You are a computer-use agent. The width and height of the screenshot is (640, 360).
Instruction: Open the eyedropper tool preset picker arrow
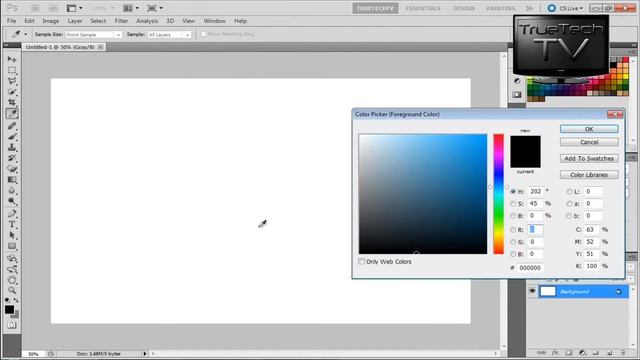[25, 35]
